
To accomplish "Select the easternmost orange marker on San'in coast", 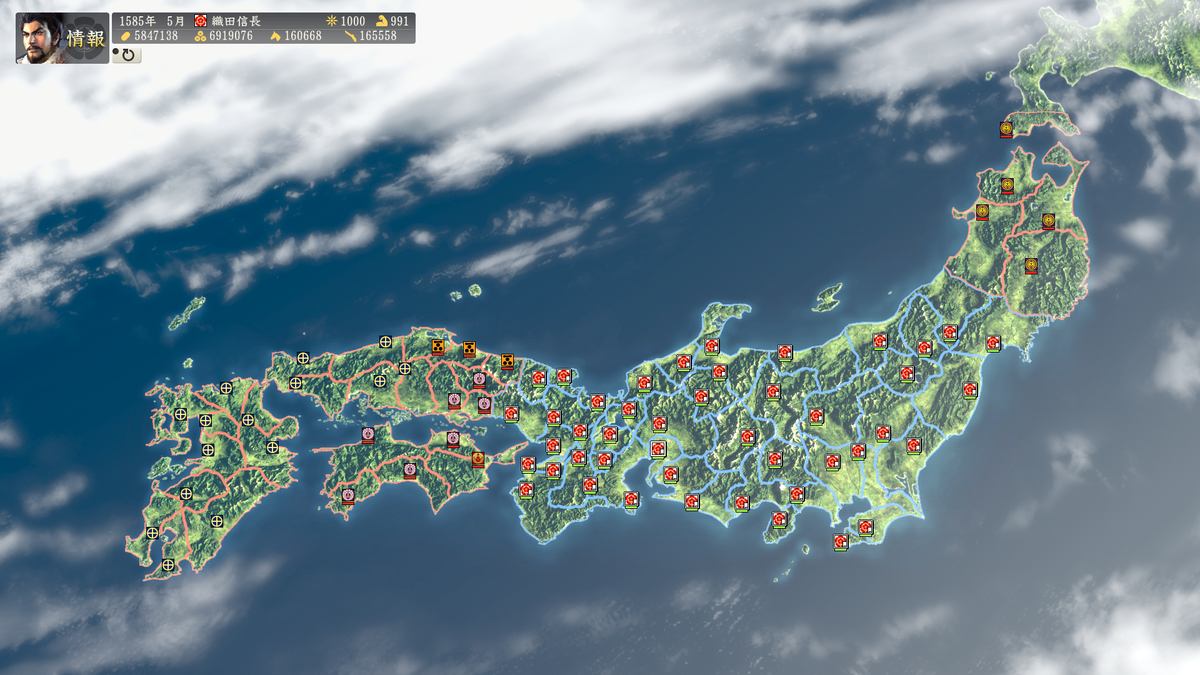I will tap(507, 361).
